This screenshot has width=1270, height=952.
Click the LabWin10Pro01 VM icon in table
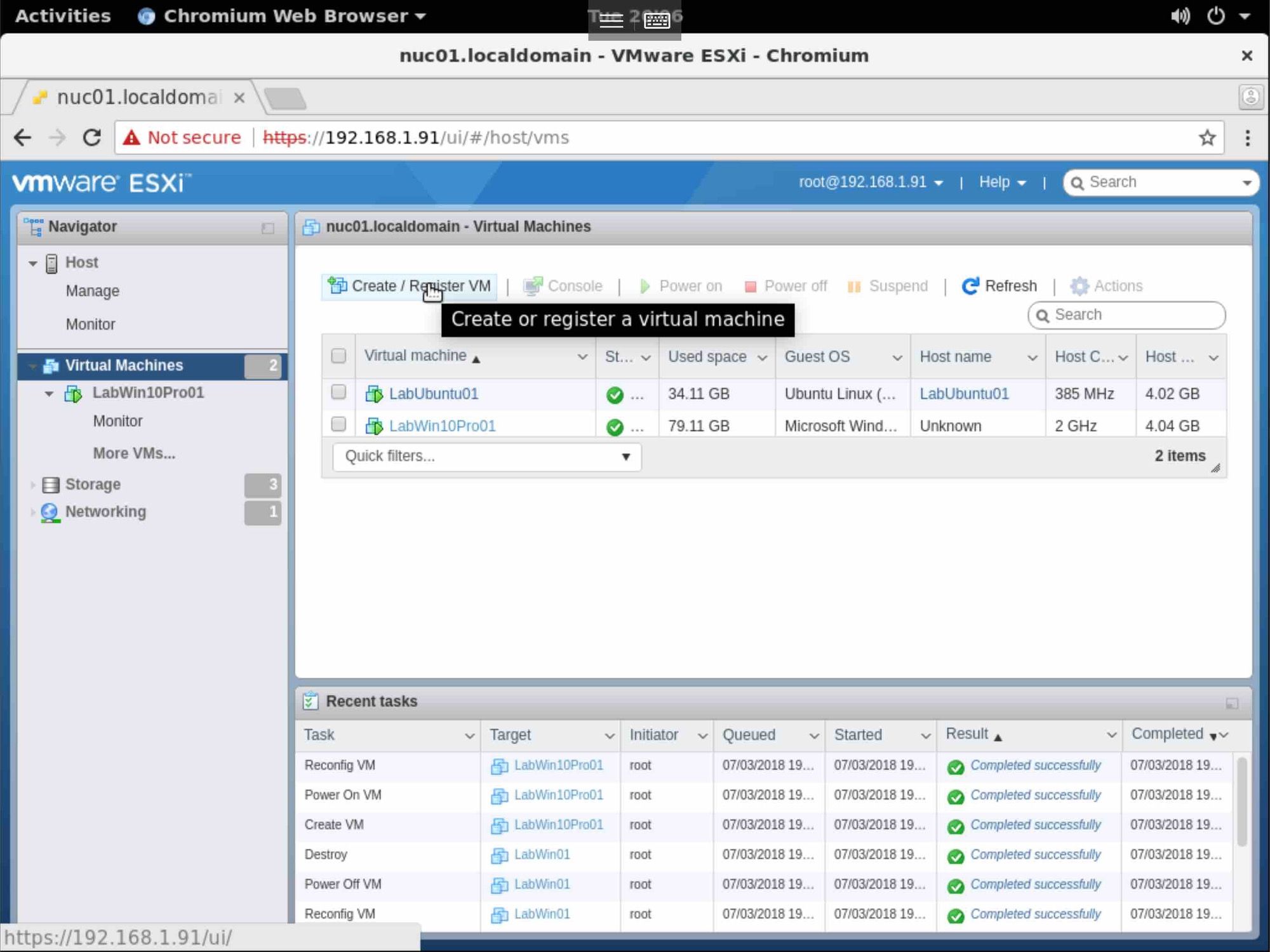(x=374, y=426)
